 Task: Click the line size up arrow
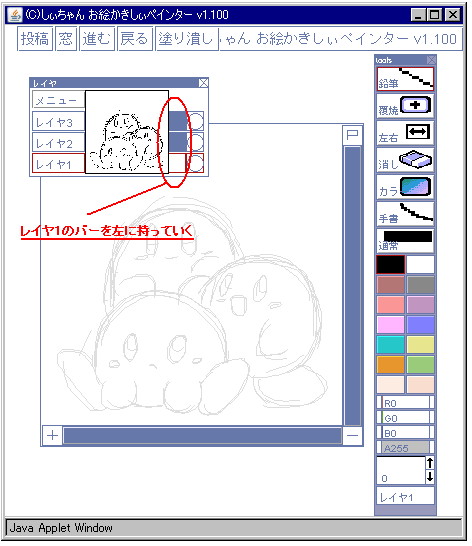[430, 463]
